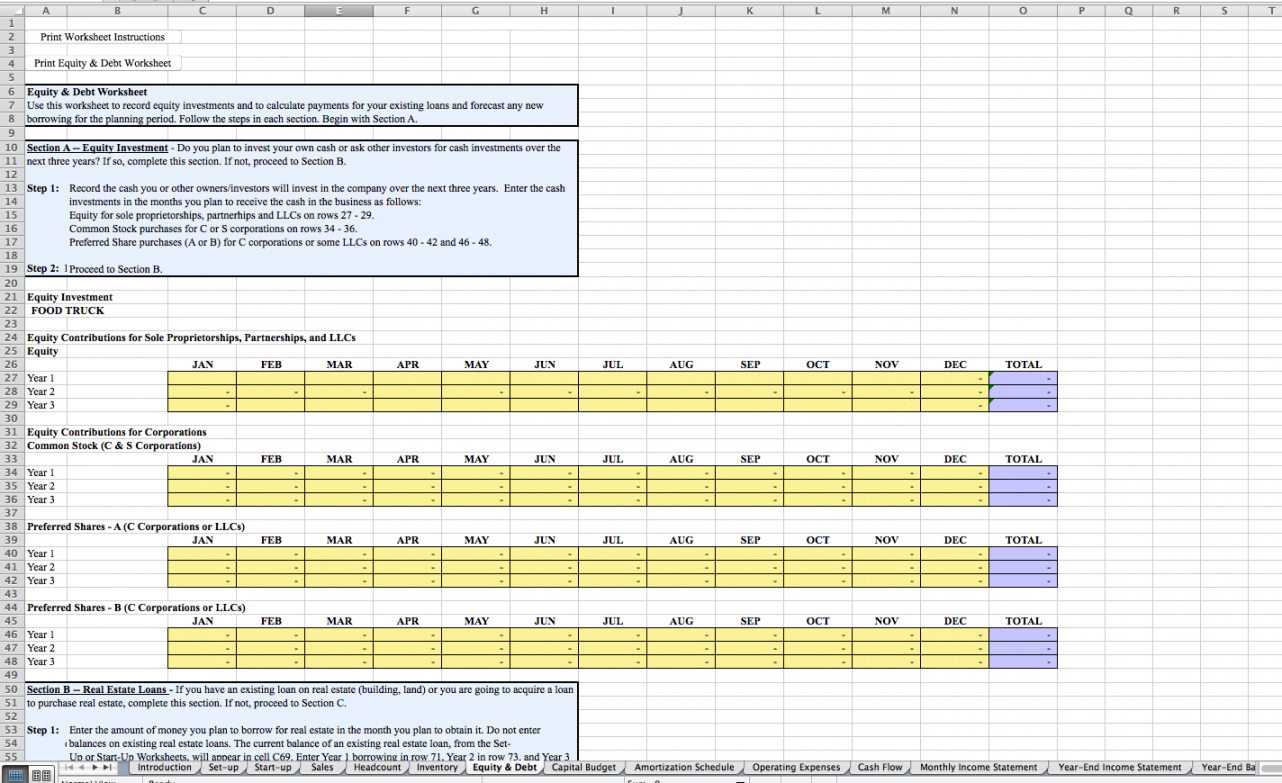Screen dimensions: 1282x783
Task: Switch to Operating Expenses sheet tab
Action: pos(796,768)
